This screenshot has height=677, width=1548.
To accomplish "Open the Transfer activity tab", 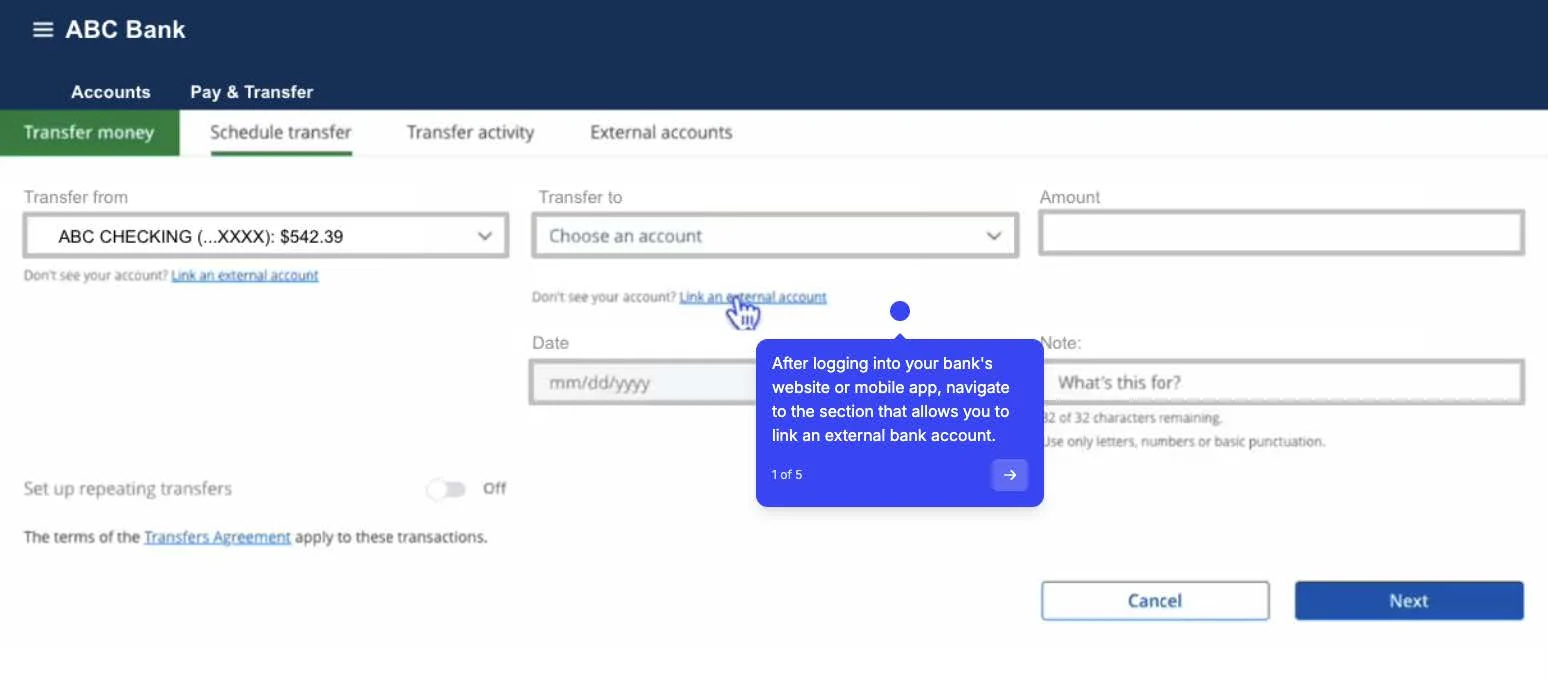I will click(470, 132).
